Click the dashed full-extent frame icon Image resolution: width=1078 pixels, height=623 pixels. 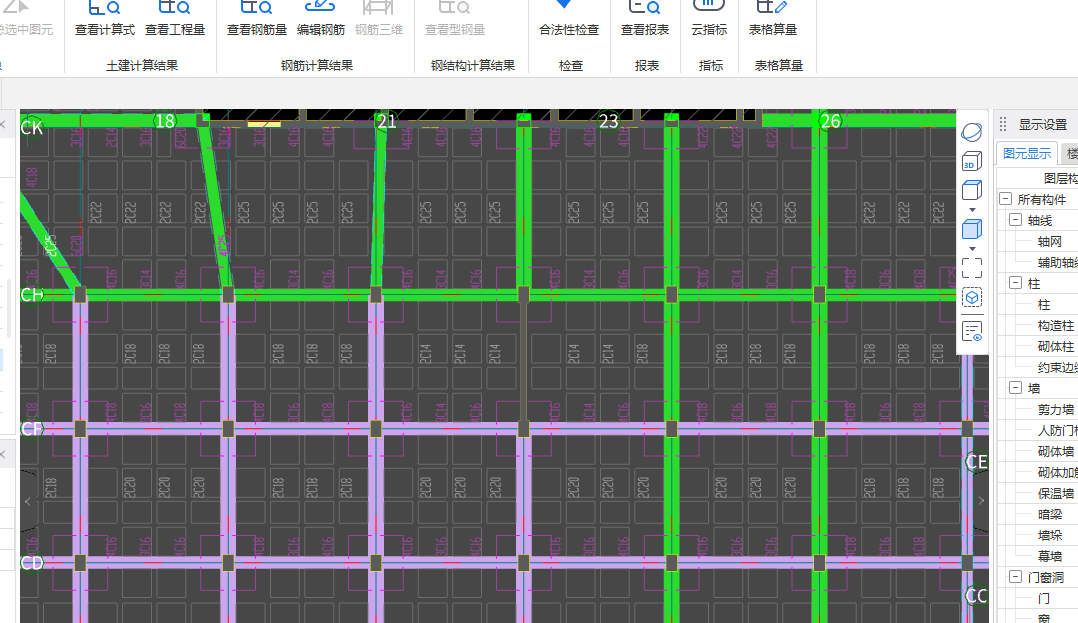(x=971, y=267)
